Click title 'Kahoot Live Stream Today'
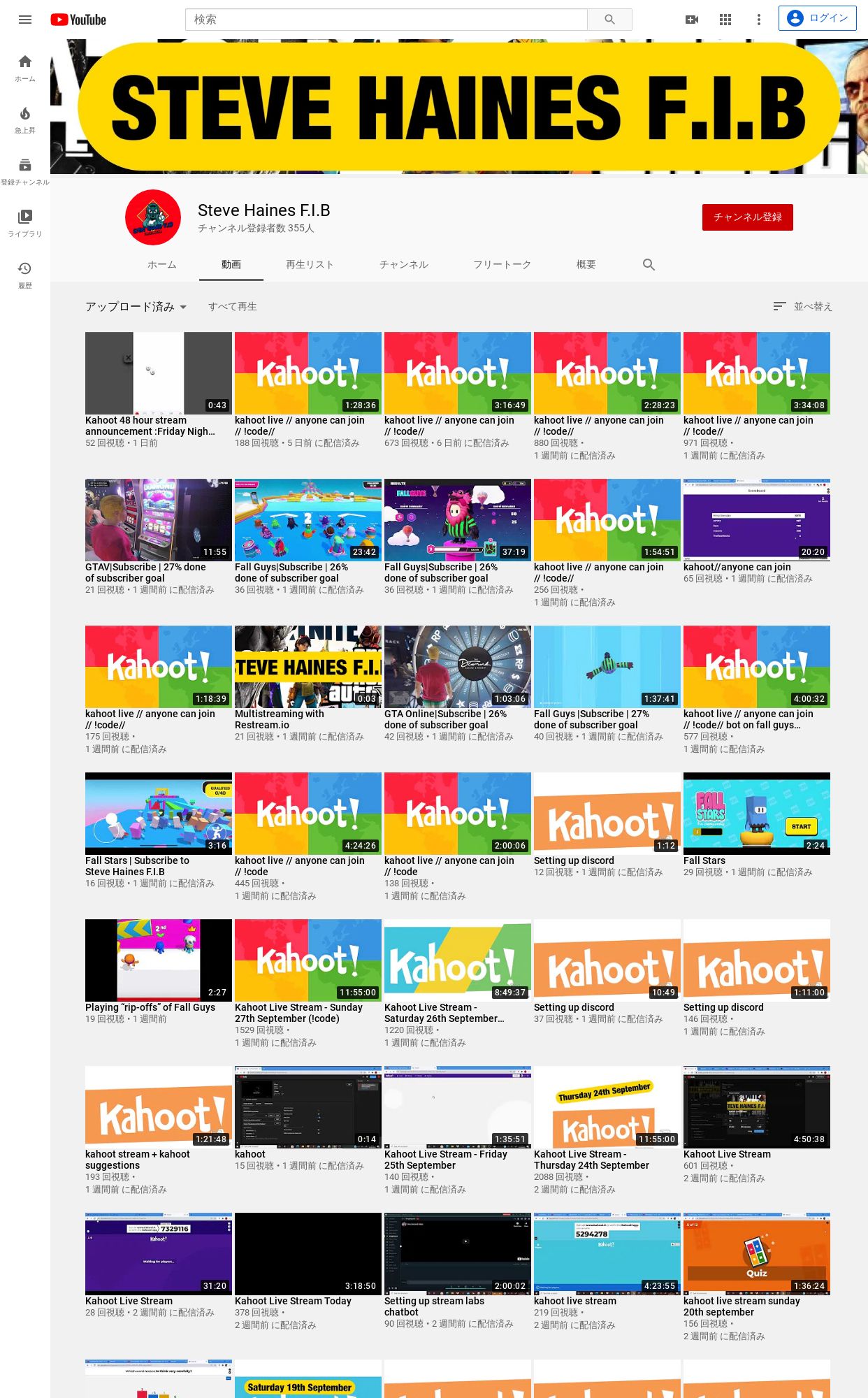This screenshot has height=1398, width=868. 293,1301
